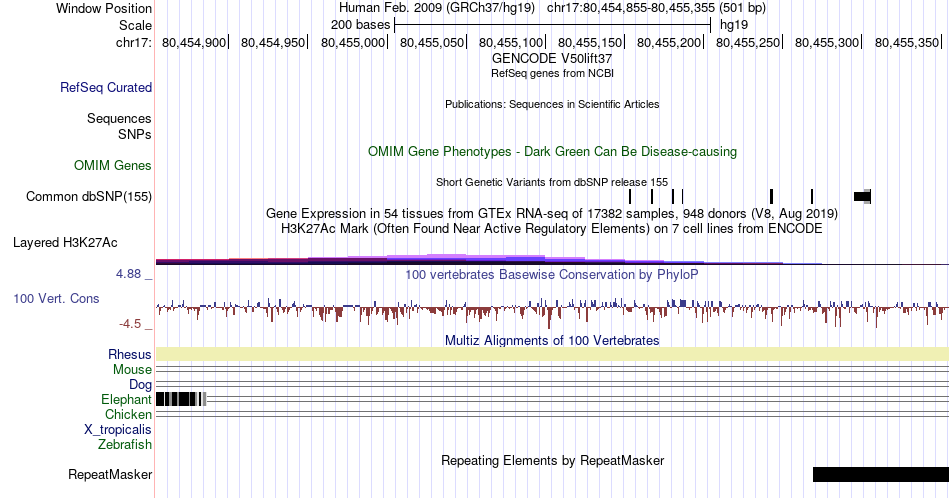Viewport: 950px width, 498px height.
Task: Click the layered H3K27Ac signal graph
Action: click(x=552, y=259)
